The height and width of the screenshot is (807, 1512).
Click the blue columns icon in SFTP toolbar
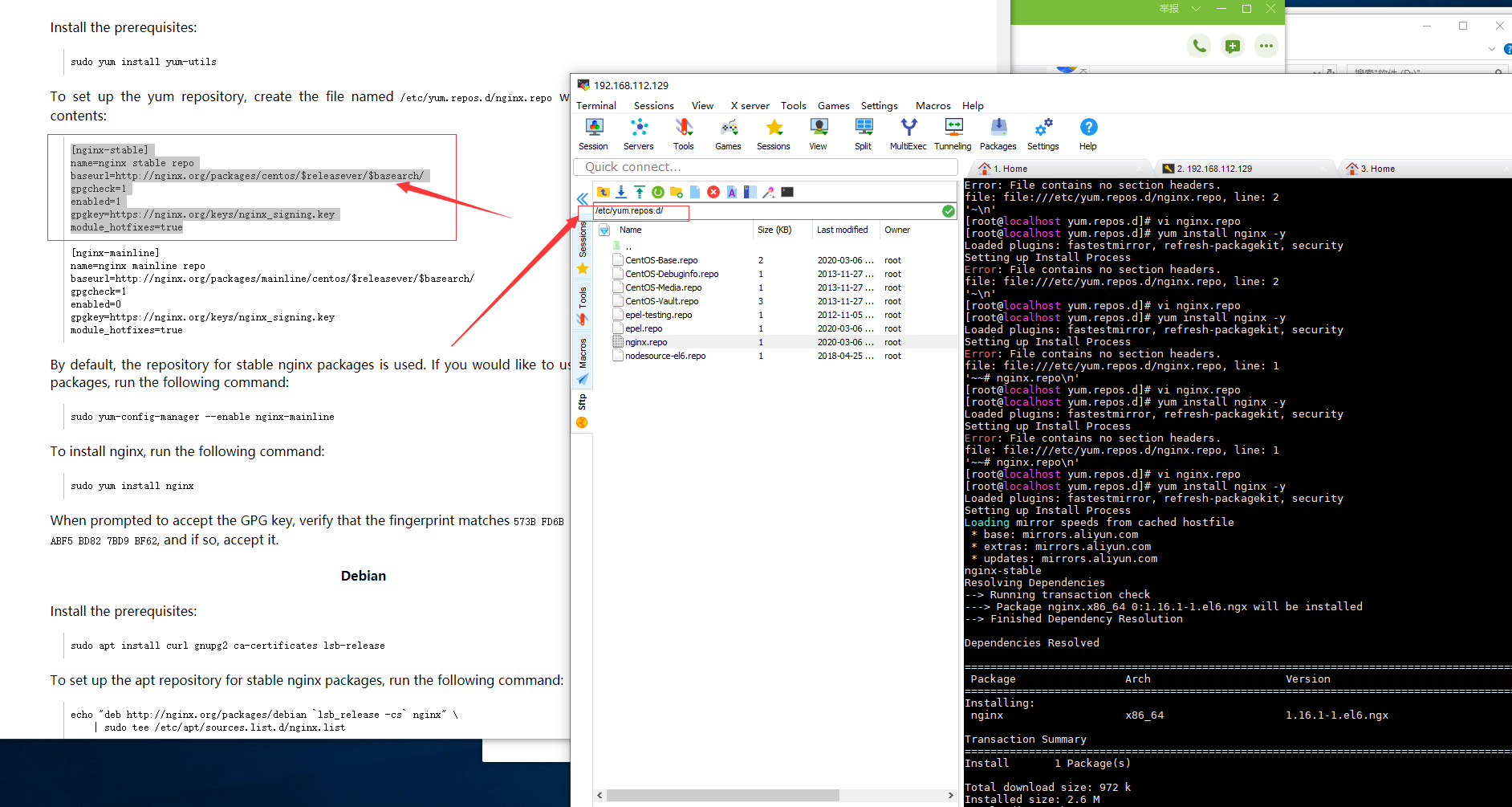point(750,192)
